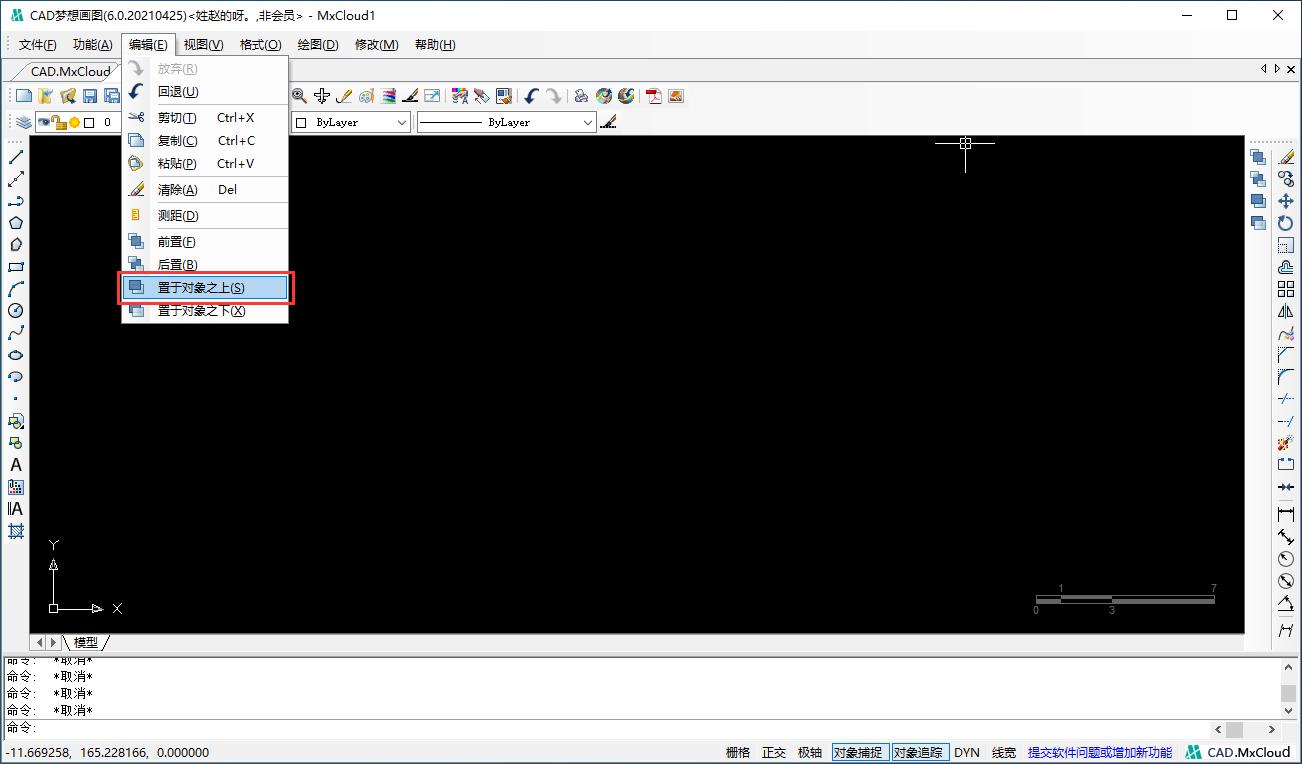The image size is (1302, 764).
Task: Toggle 对象捕捉 object snap in status bar
Action: [x=859, y=753]
